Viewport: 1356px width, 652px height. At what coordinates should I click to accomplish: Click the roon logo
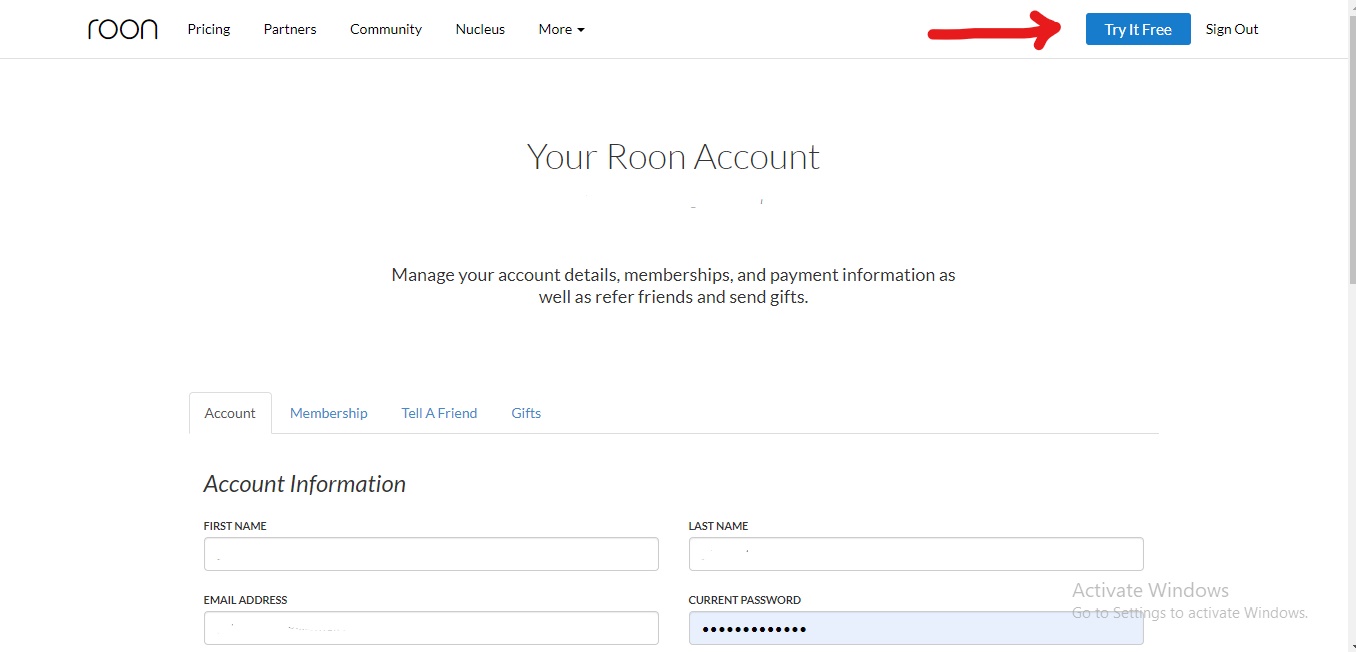pos(122,29)
